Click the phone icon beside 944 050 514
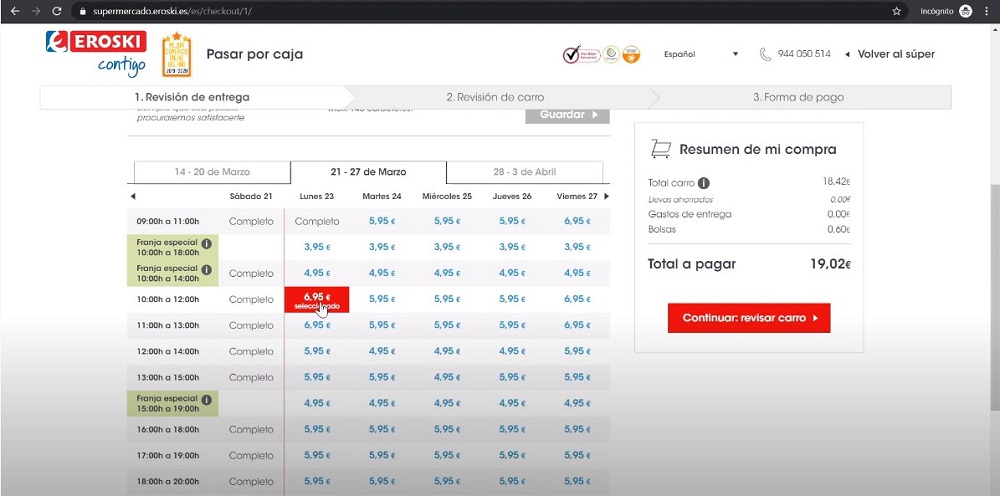 click(x=765, y=54)
